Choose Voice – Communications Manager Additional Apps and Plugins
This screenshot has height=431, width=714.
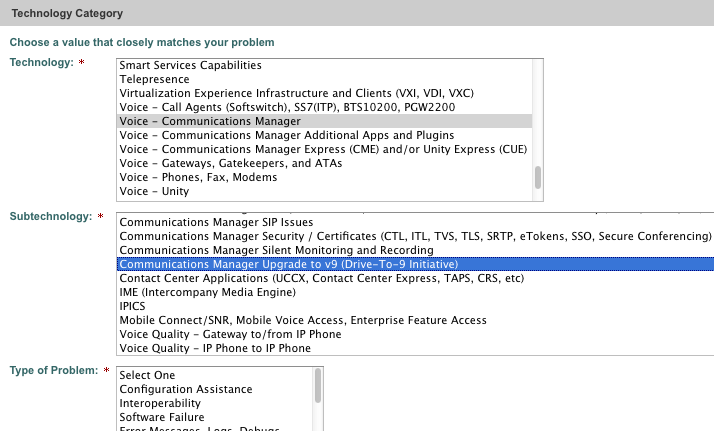pos(324,136)
